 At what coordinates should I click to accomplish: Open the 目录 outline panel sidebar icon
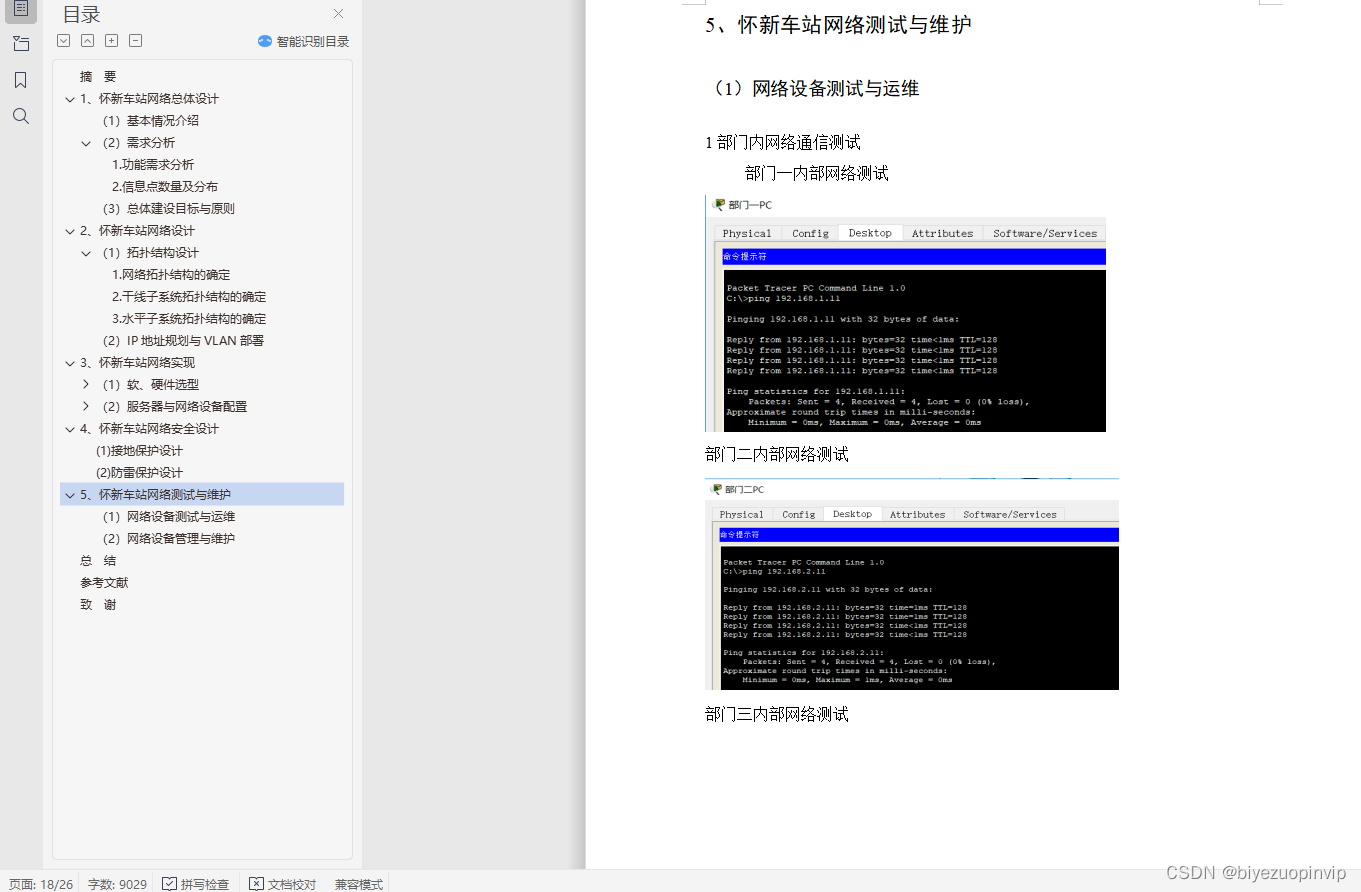(21, 9)
